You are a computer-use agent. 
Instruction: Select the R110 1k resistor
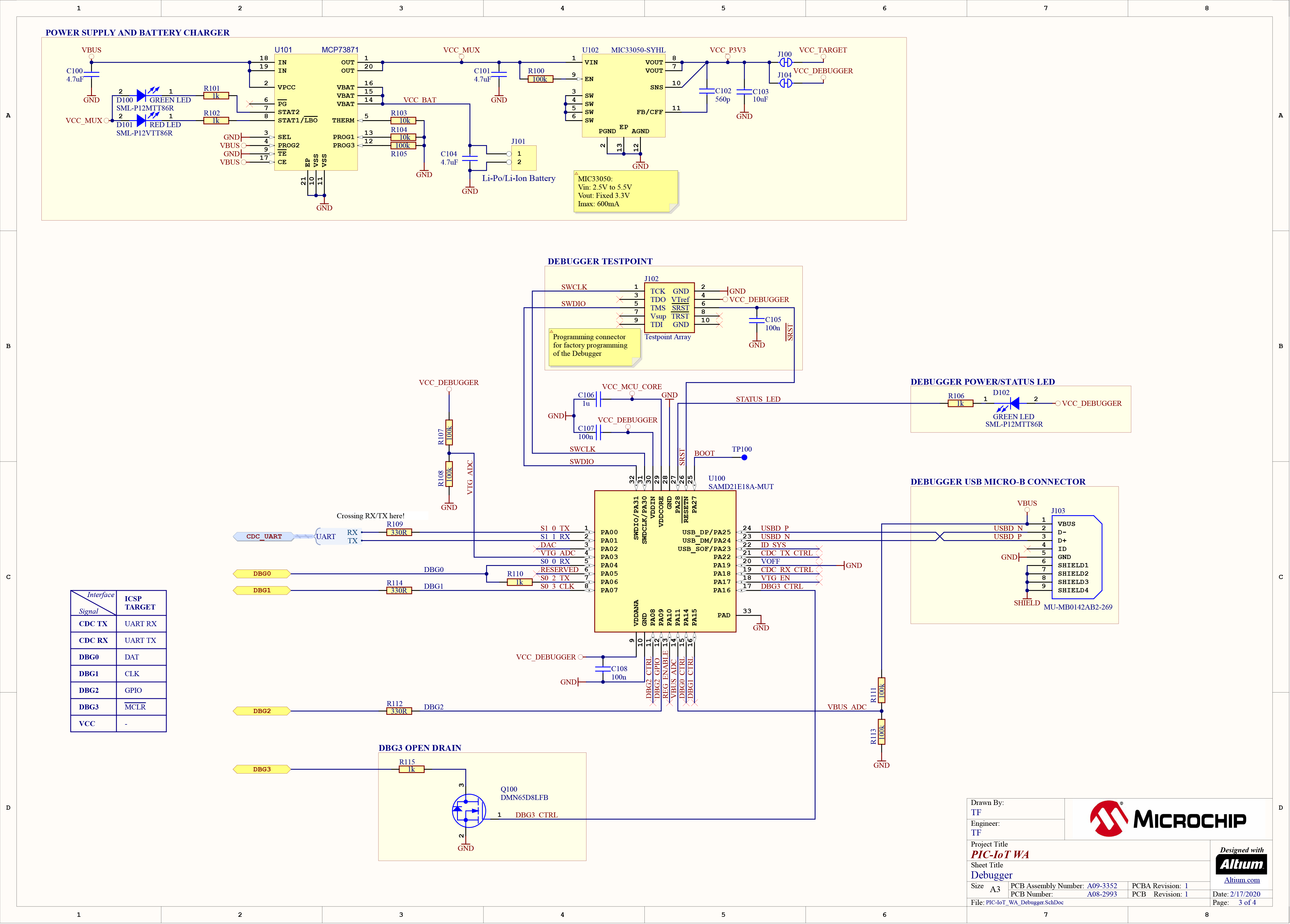[519, 582]
